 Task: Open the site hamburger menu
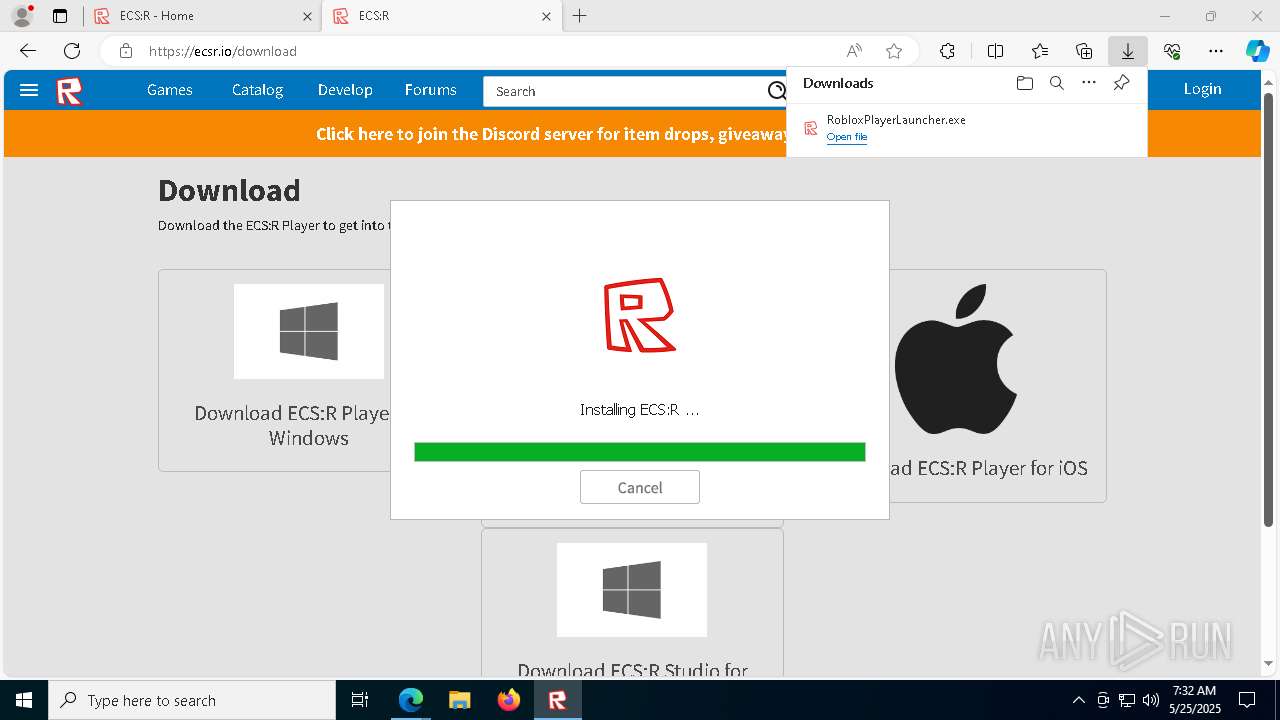coord(29,90)
